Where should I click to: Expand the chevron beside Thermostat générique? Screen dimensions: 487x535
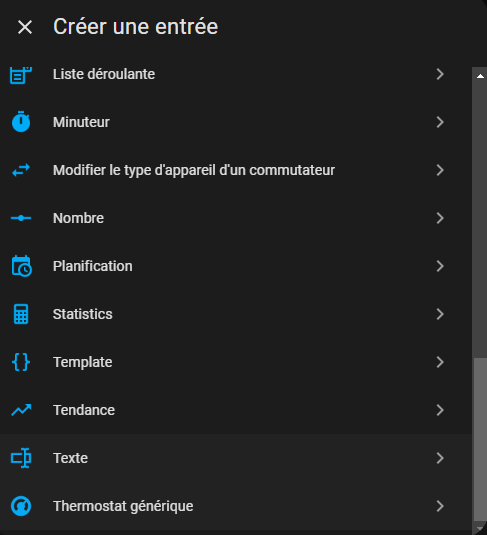tap(440, 506)
